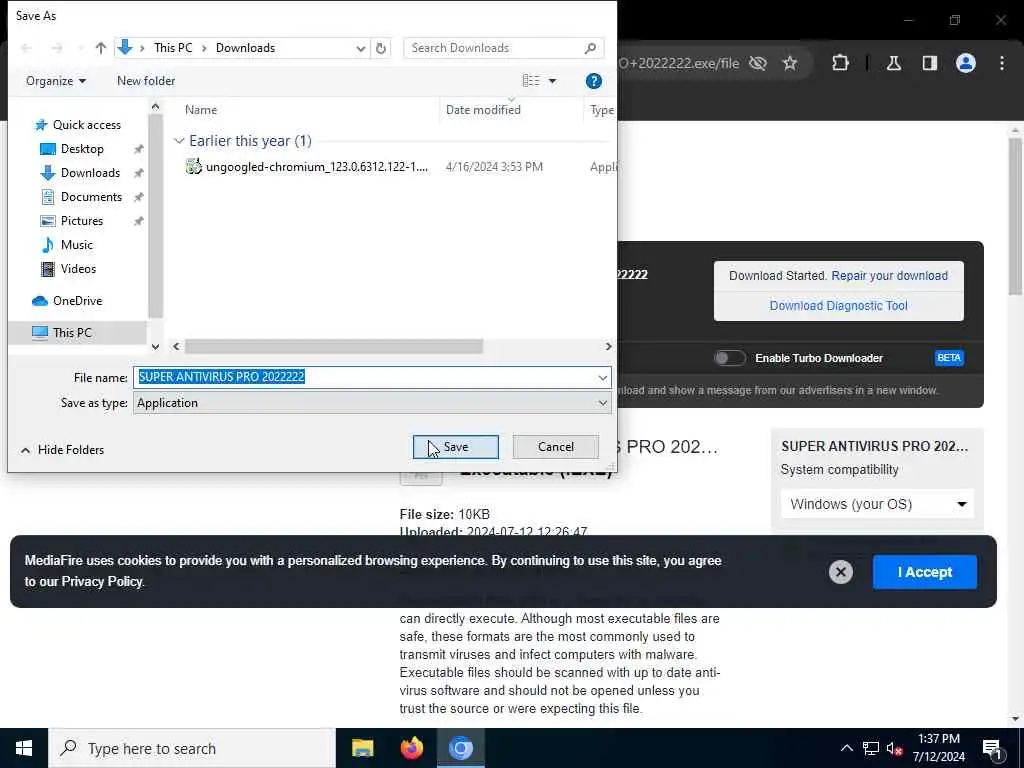Click the Save button in Save As dialog
The height and width of the screenshot is (768, 1024).
455,447
